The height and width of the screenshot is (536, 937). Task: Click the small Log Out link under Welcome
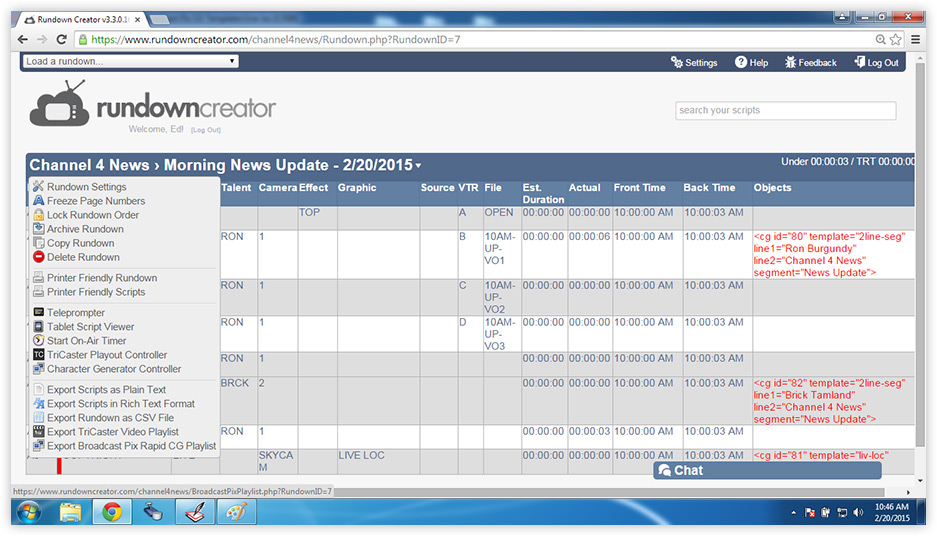tap(206, 130)
